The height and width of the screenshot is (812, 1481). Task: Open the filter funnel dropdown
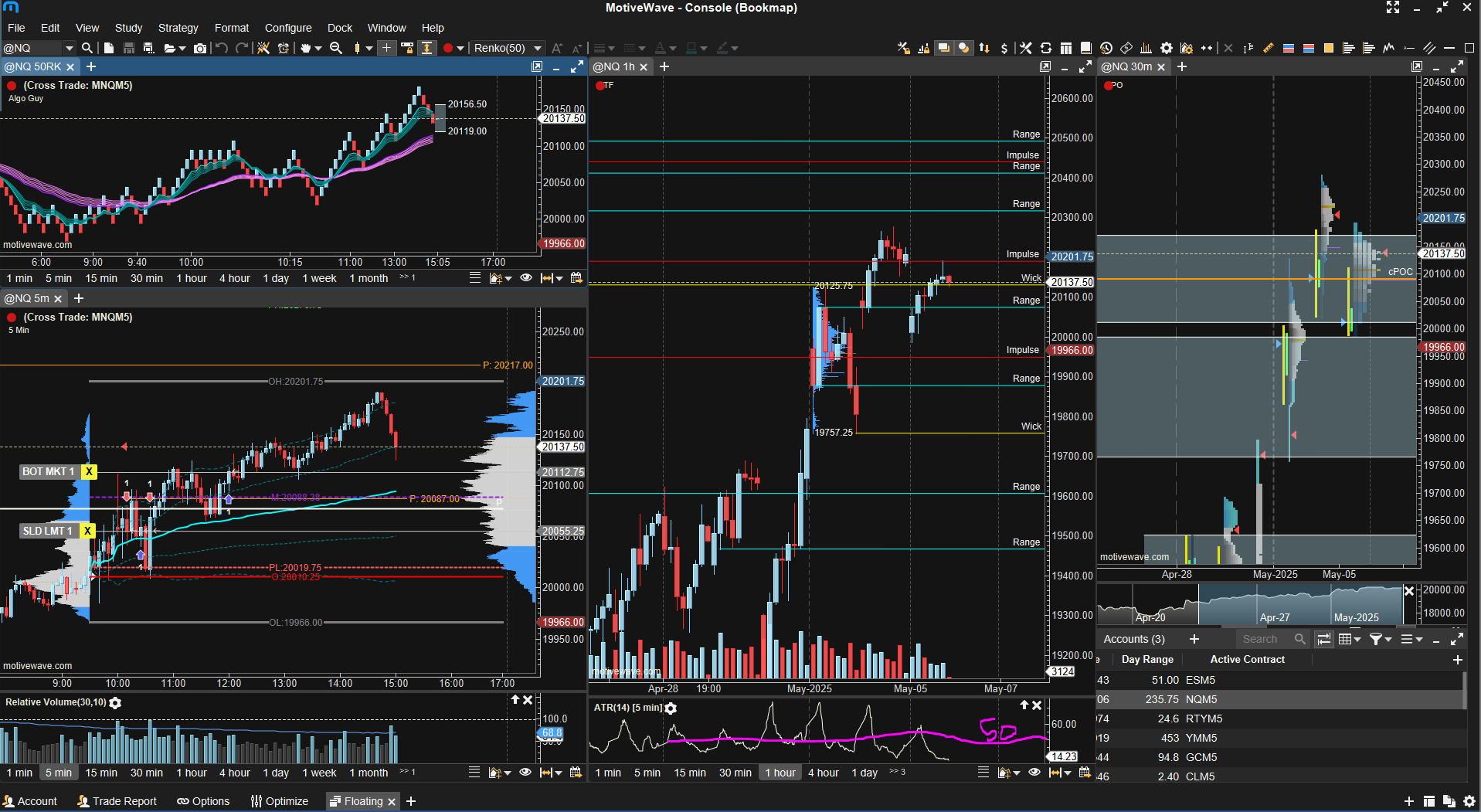pyautogui.click(x=1381, y=639)
